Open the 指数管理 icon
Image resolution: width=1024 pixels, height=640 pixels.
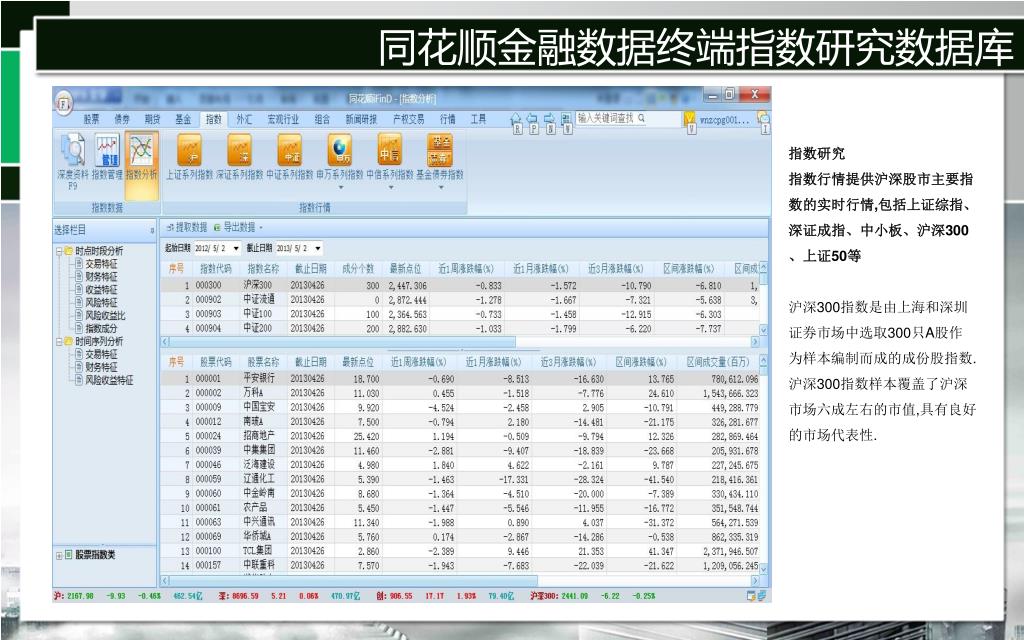[x=107, y=158]
